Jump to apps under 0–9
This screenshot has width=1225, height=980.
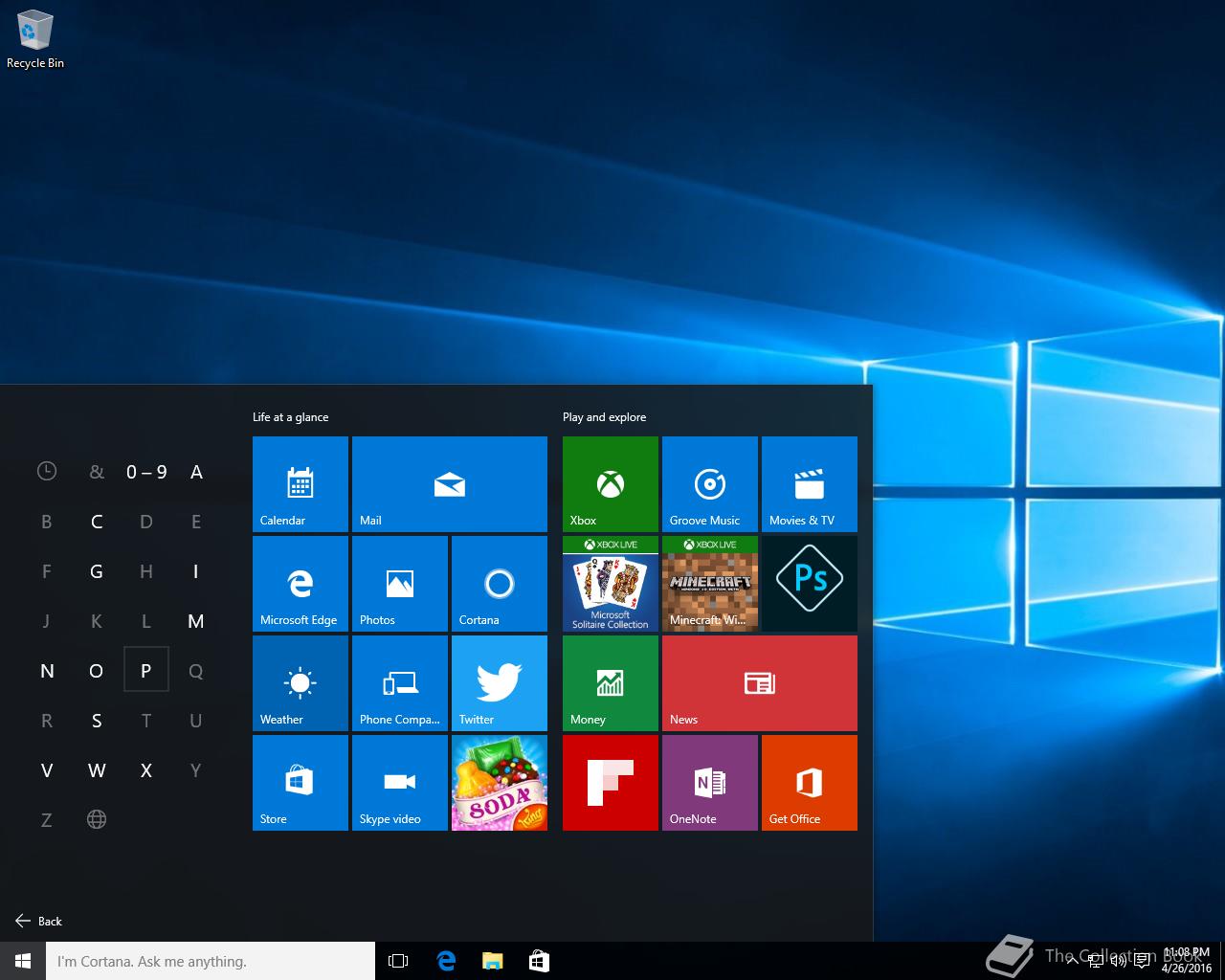point(146,471)
